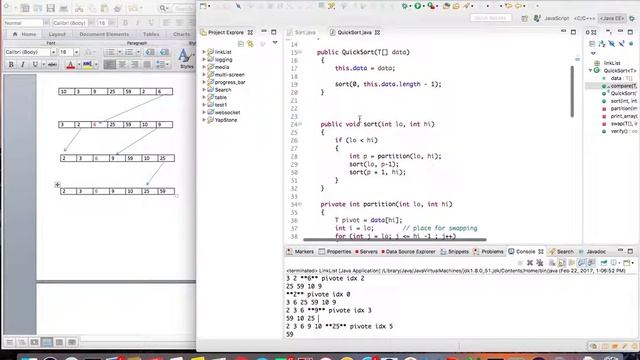
Task: Switch to the QuickSort.java editor tab
Action: tap(354, 32)
